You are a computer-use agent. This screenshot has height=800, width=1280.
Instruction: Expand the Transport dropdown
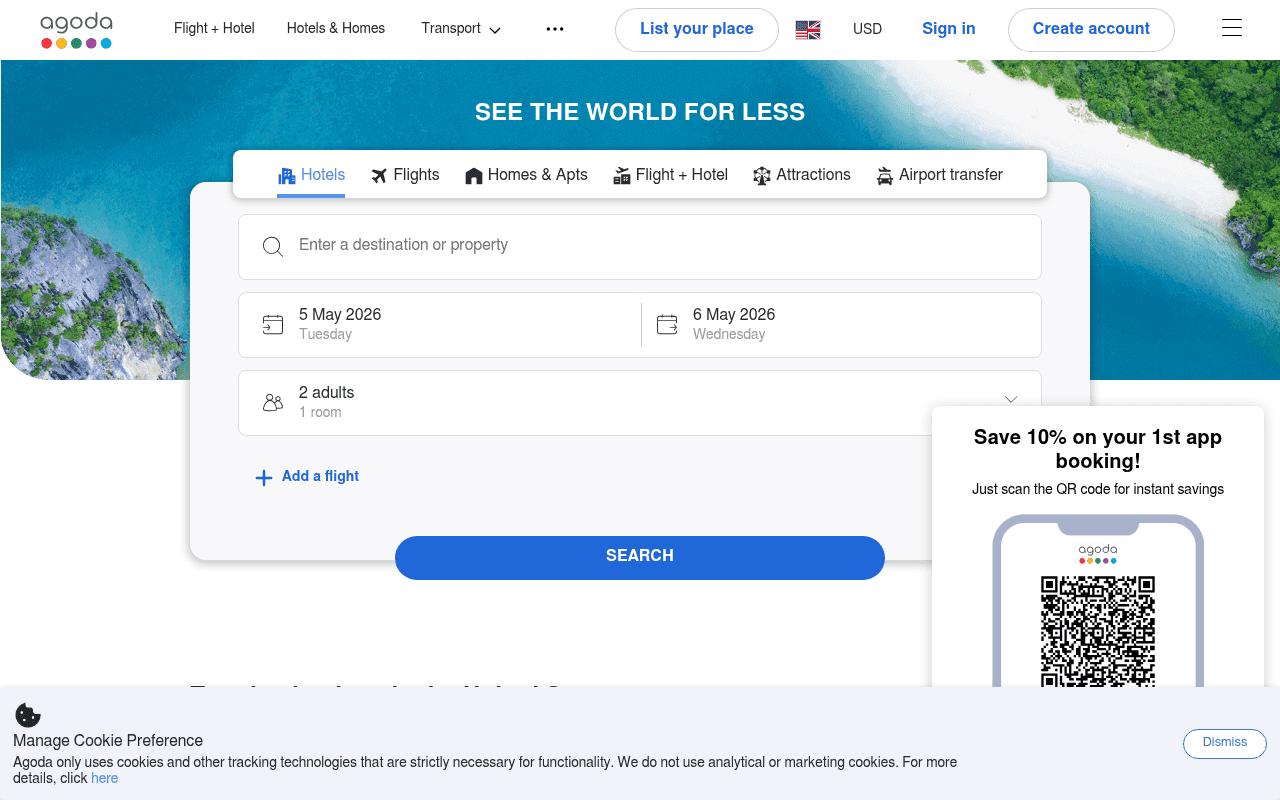(x=460, y=29)
